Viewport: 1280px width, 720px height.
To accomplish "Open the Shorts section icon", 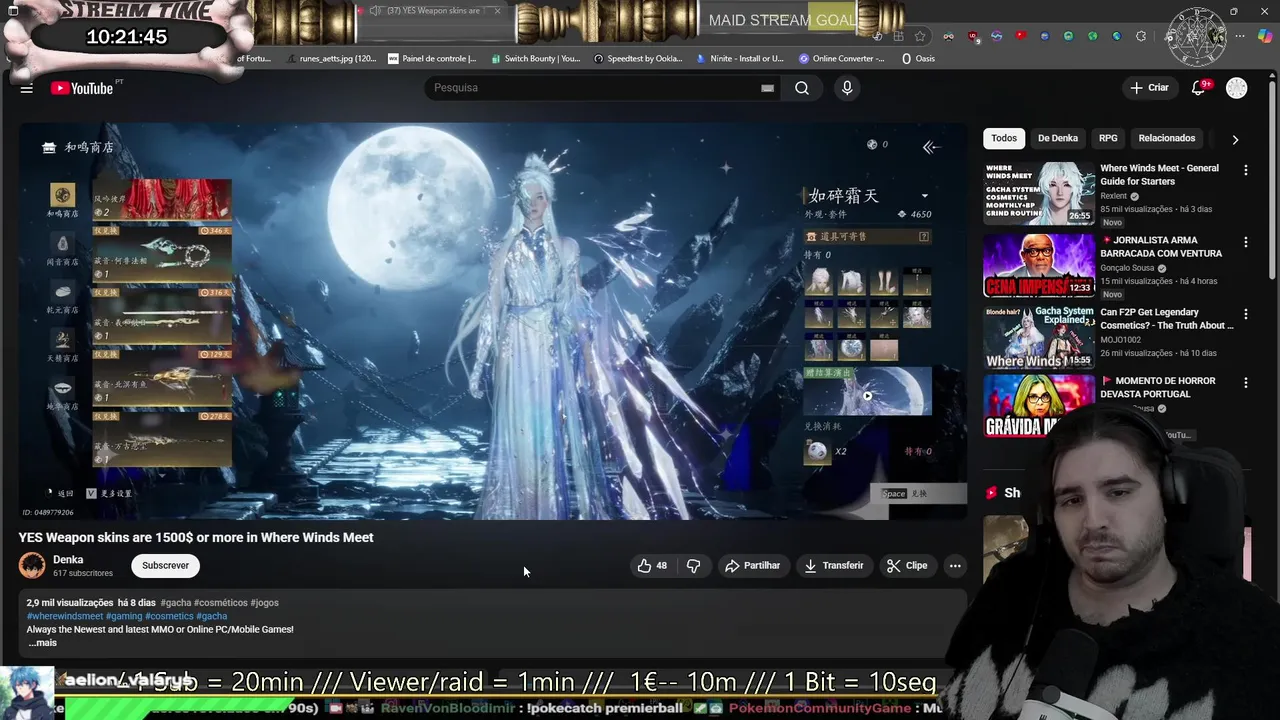I will tap(991, 493).
